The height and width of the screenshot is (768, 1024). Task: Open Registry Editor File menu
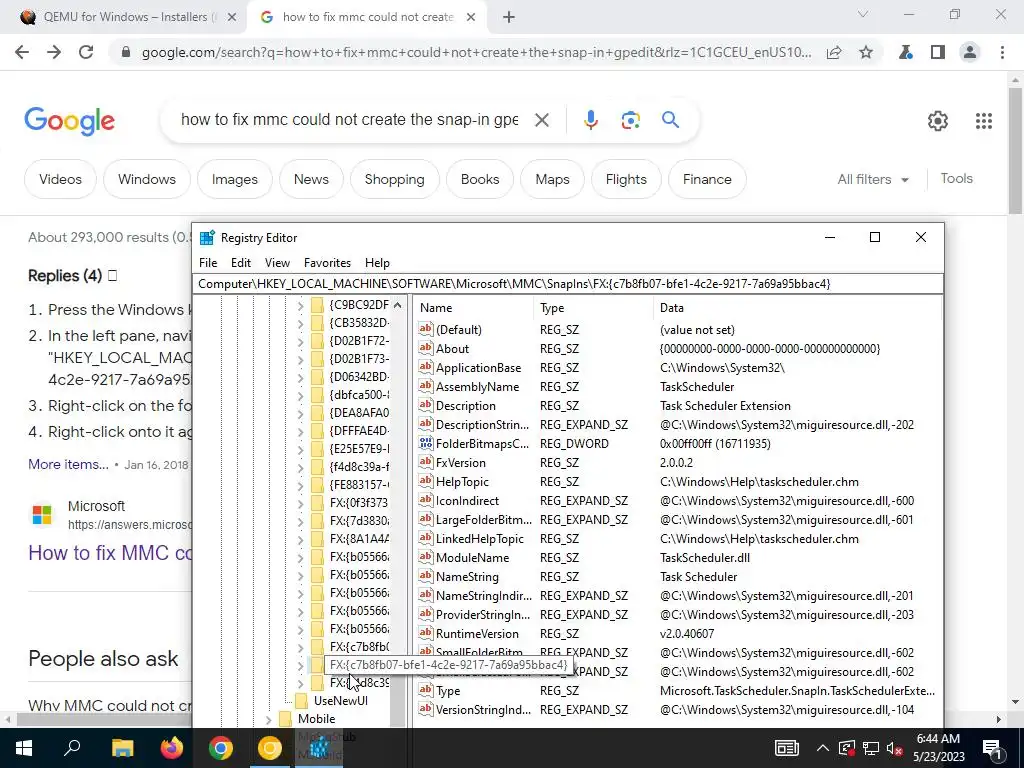208,263
